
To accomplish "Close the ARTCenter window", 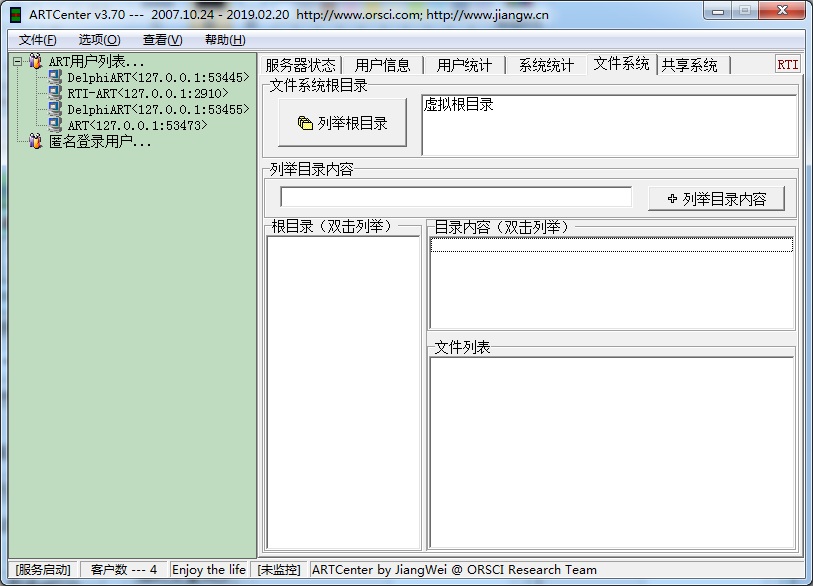I will click(782, 11).
